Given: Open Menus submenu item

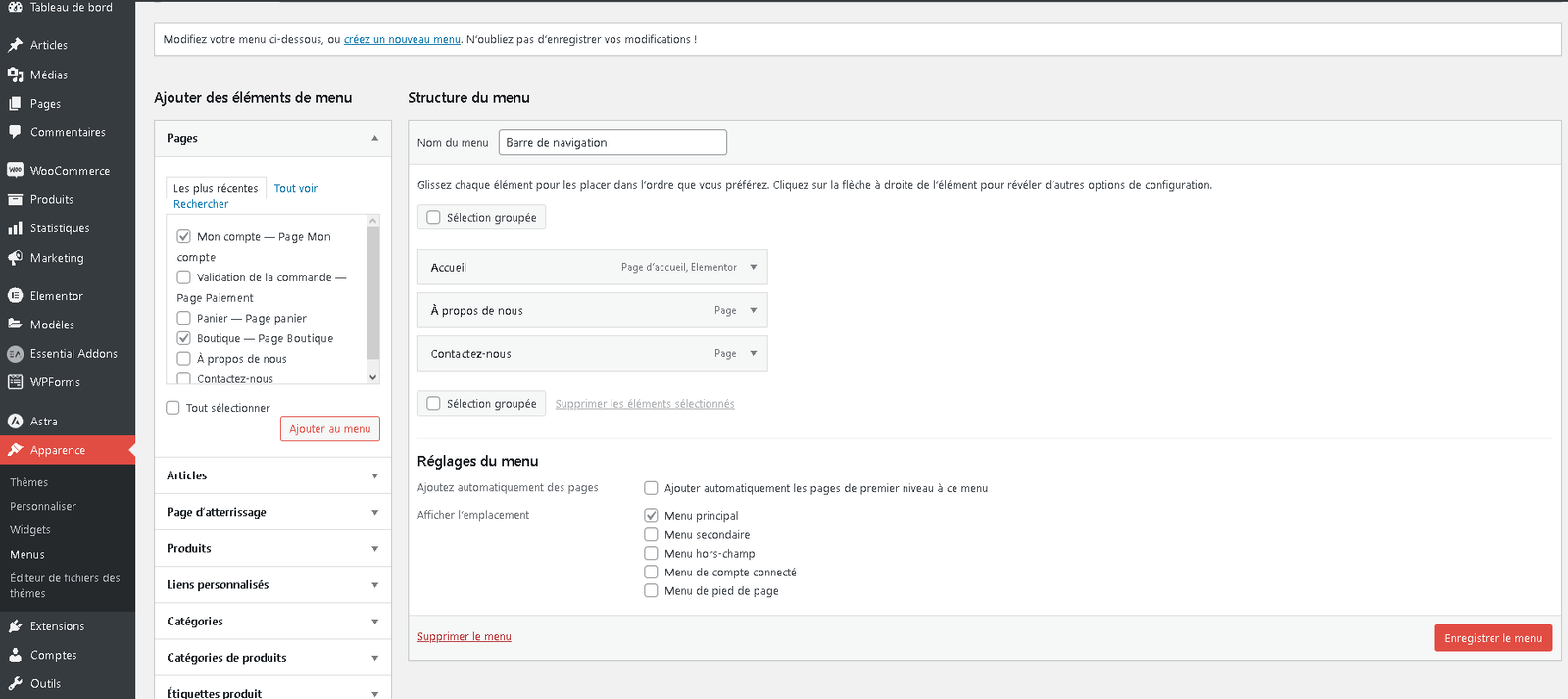Looking at the screenshot, I should click(27, 554).
